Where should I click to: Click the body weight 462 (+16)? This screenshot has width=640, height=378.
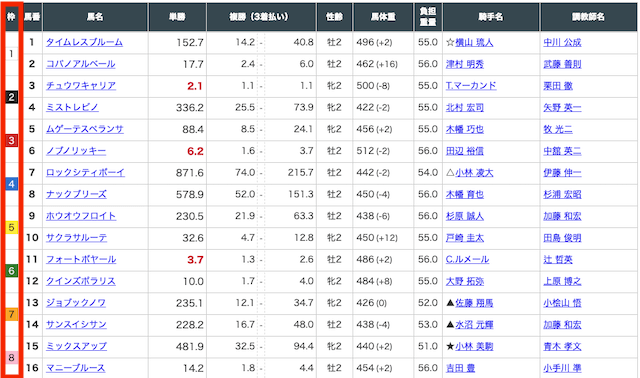pos(377,64)
